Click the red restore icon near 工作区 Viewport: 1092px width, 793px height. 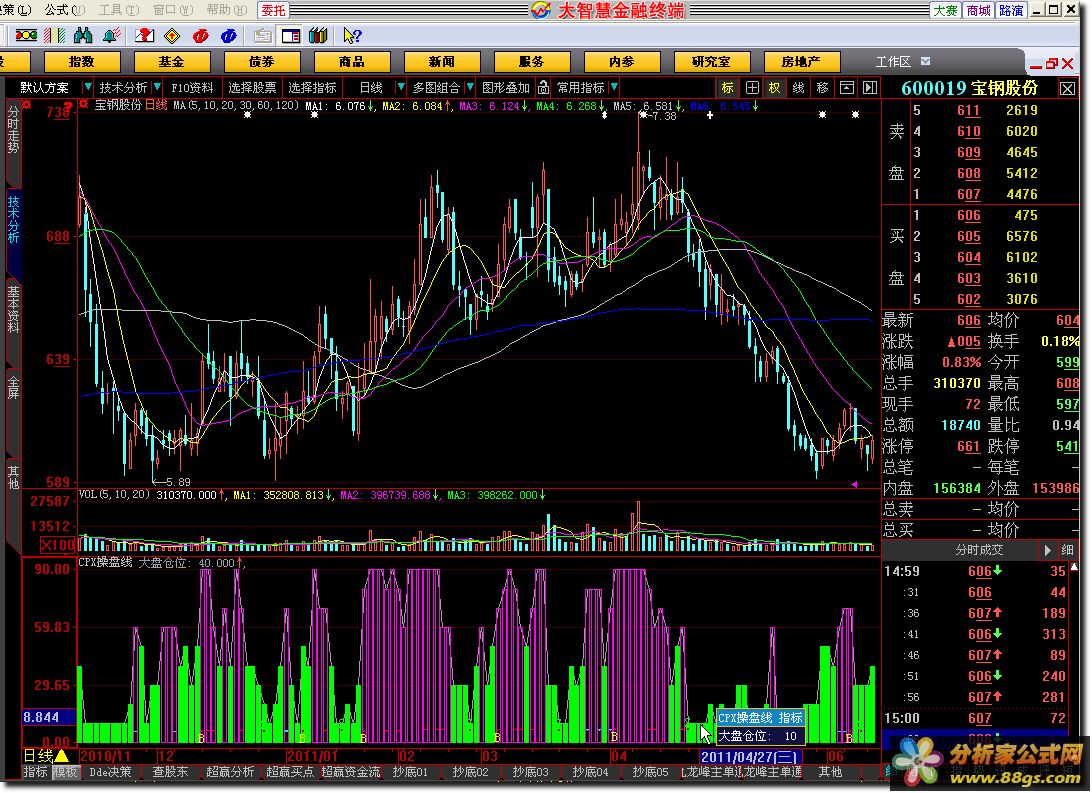tap(1052, 64)
